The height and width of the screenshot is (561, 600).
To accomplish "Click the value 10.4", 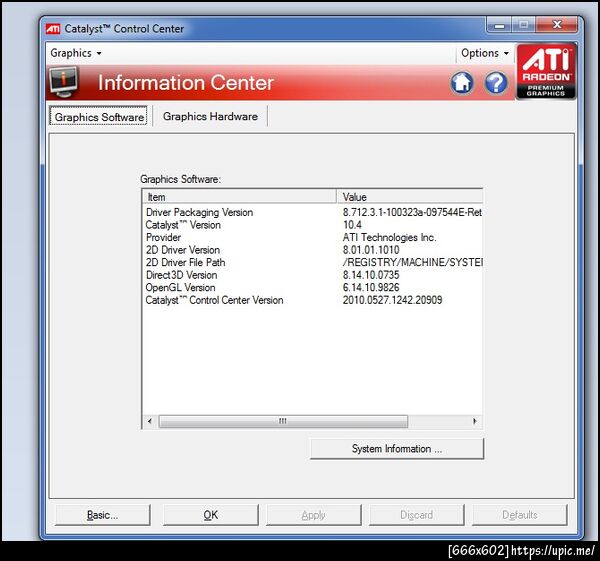I will pyautogui.click(x=352, y=225).
